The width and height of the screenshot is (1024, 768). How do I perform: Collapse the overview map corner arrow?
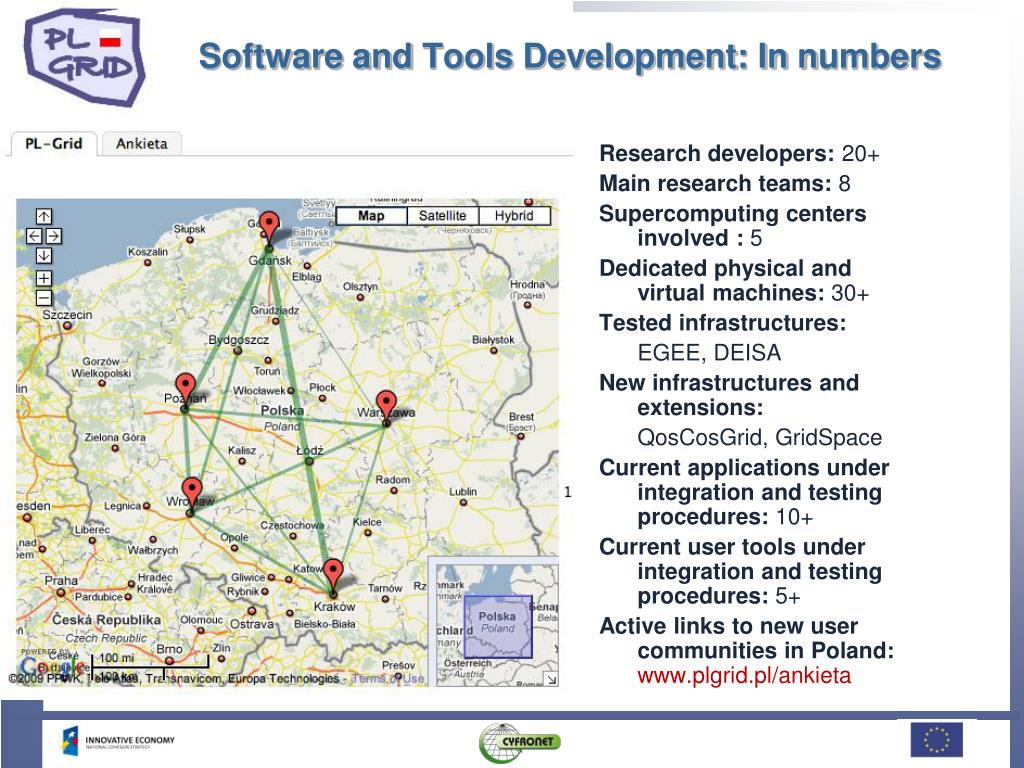coord(551,679)
